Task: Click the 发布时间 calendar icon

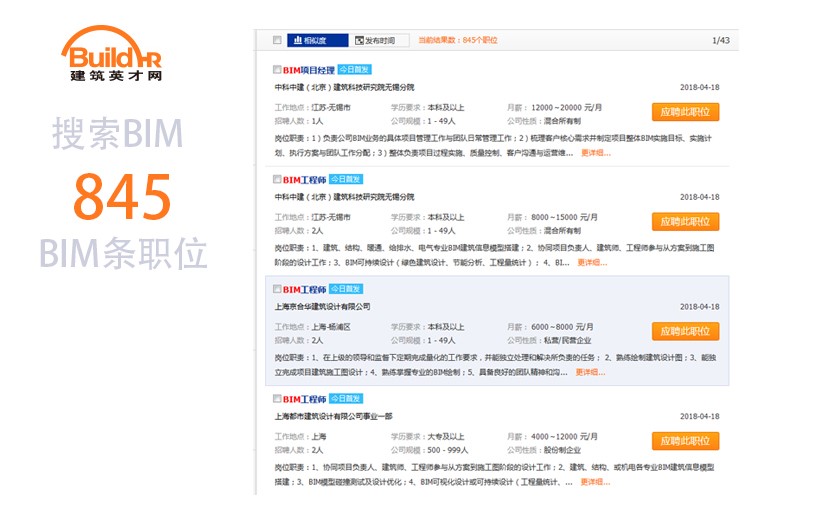Action: click(x=359, y=40)
